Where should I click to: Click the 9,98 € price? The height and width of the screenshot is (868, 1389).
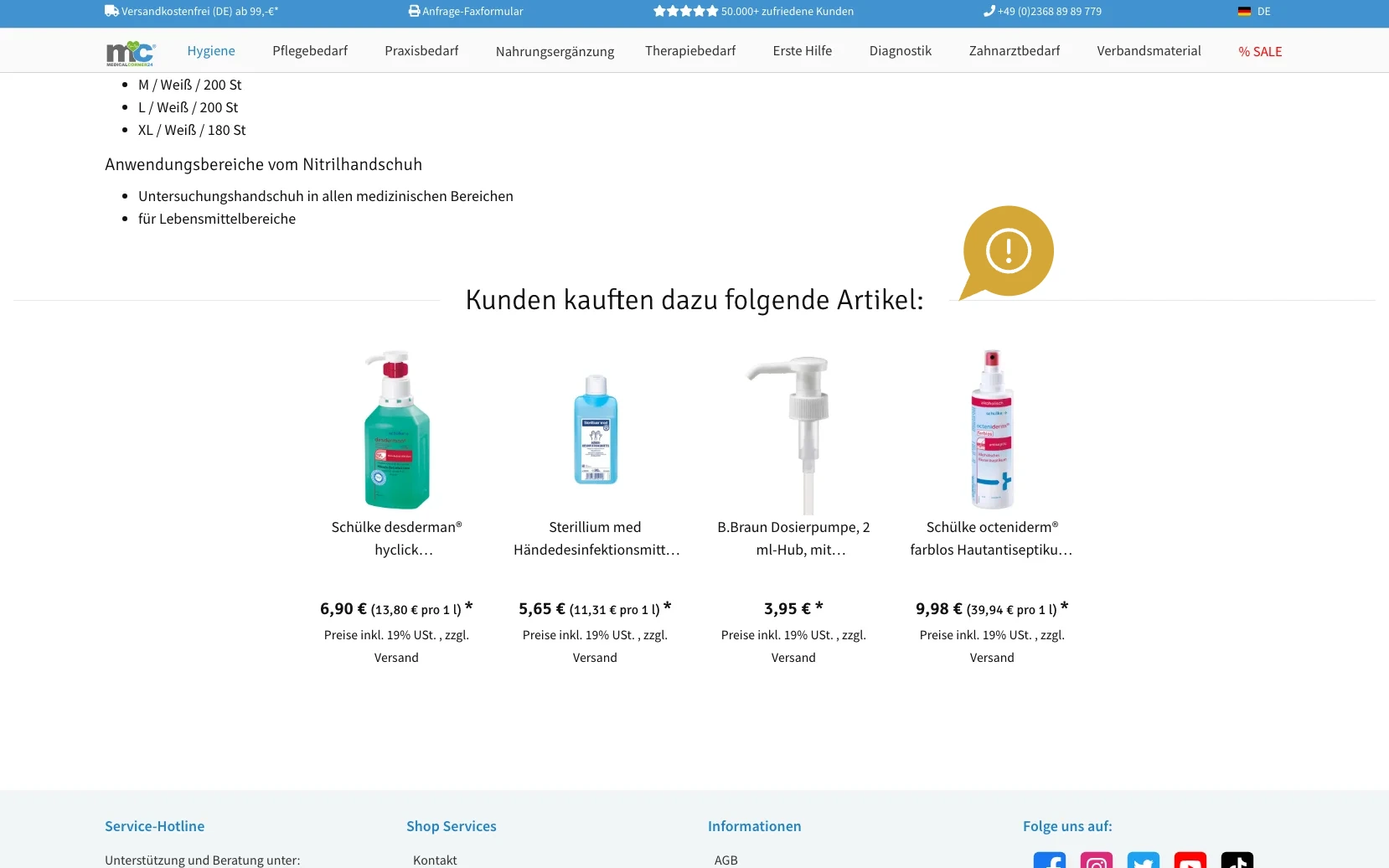point(939,609)
